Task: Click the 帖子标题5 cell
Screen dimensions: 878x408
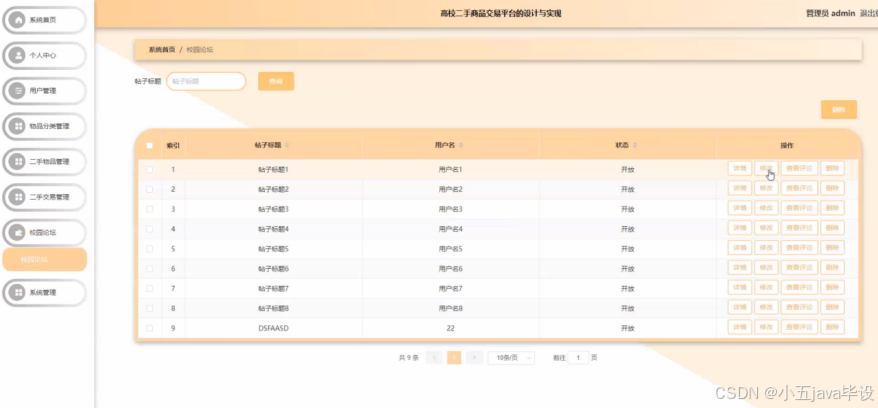Action: coord(273,249)
